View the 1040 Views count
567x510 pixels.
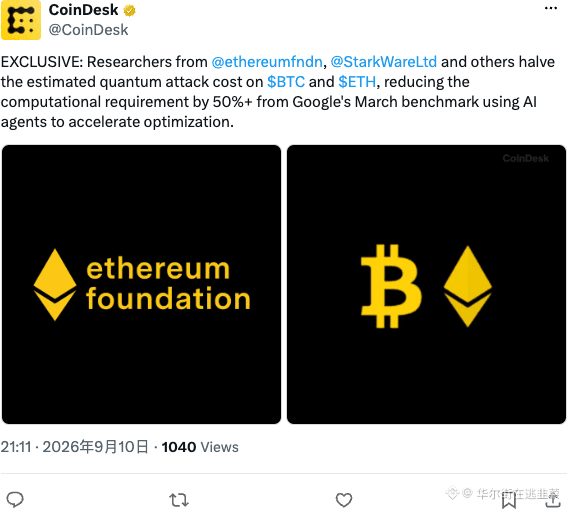click(200, 447)
